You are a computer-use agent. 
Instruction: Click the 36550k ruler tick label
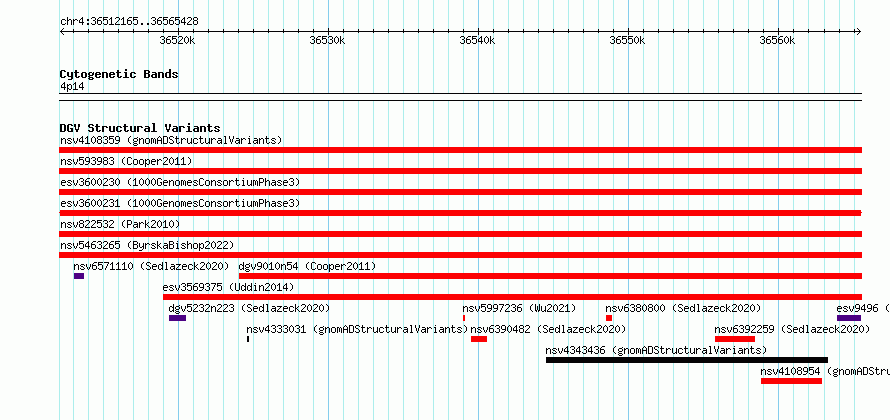click(x=627, y=40)
